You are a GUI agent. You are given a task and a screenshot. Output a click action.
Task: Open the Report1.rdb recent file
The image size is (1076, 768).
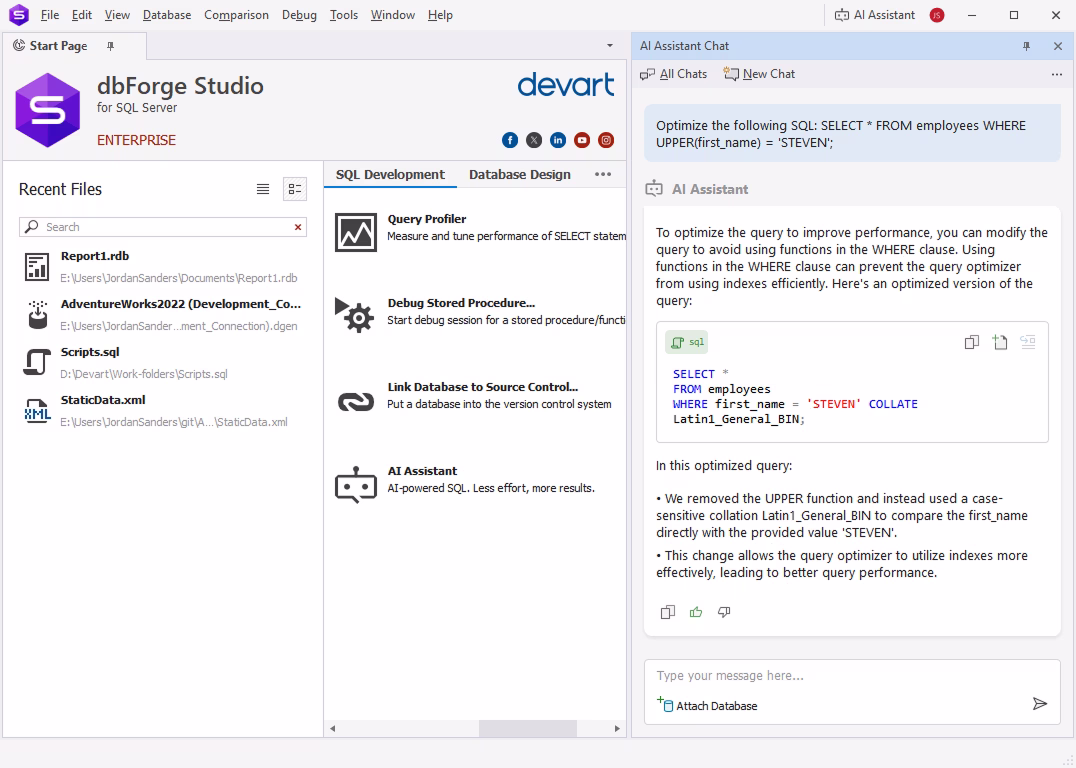(163, 266)
